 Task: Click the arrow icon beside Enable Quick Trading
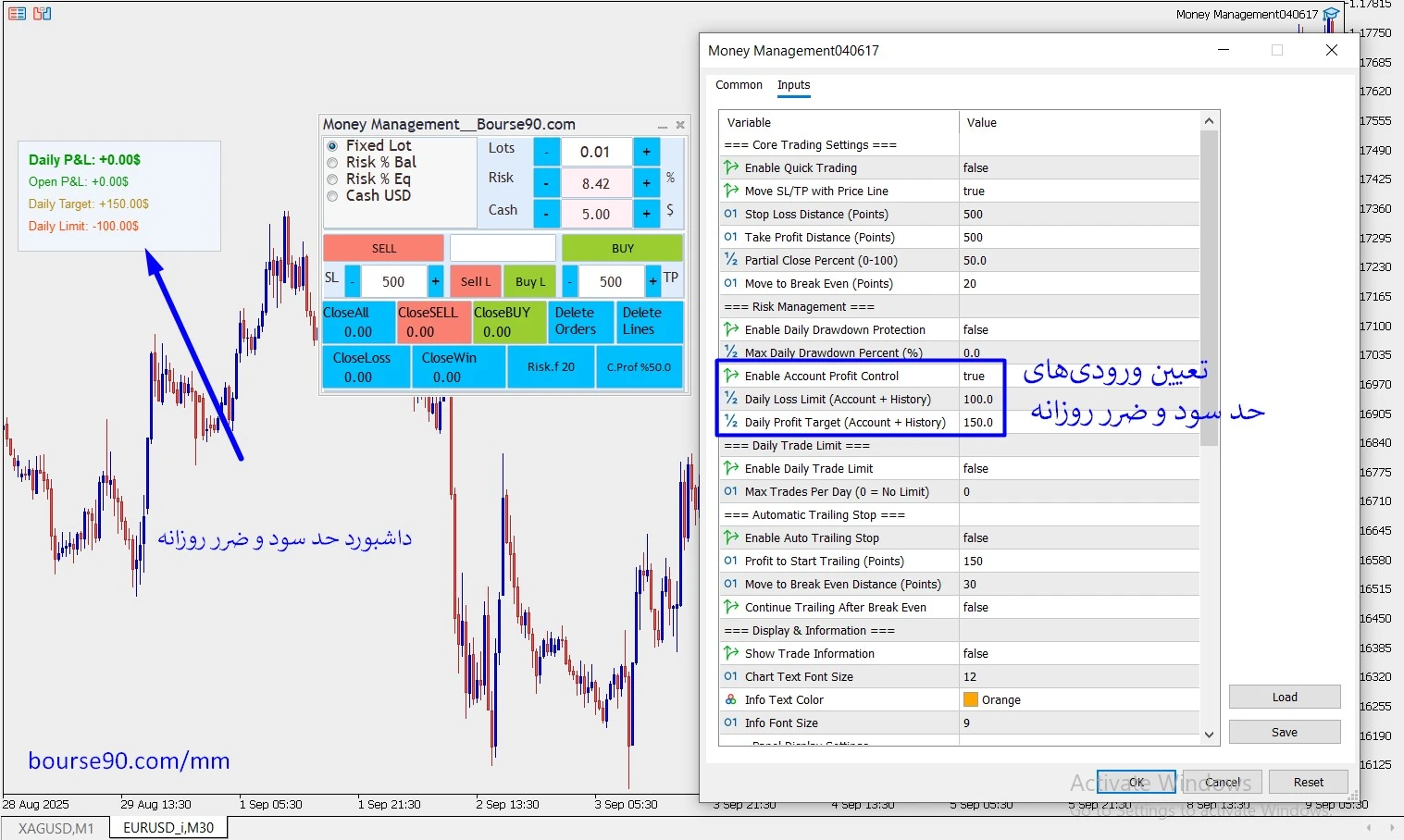click(x=731, y=167)
